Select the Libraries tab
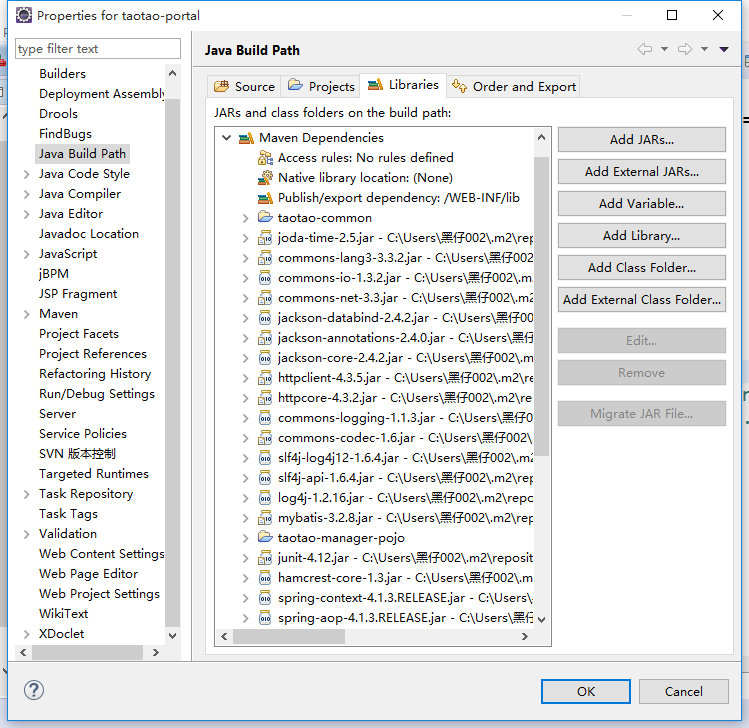 point(403,85)
